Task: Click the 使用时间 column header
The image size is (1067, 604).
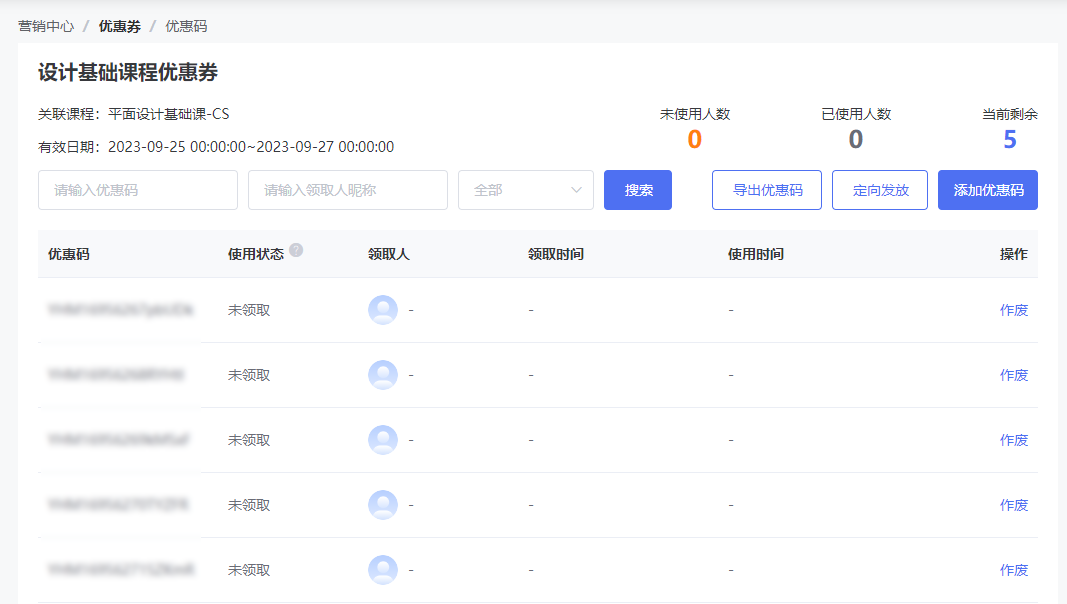Action: click(756, 254)
